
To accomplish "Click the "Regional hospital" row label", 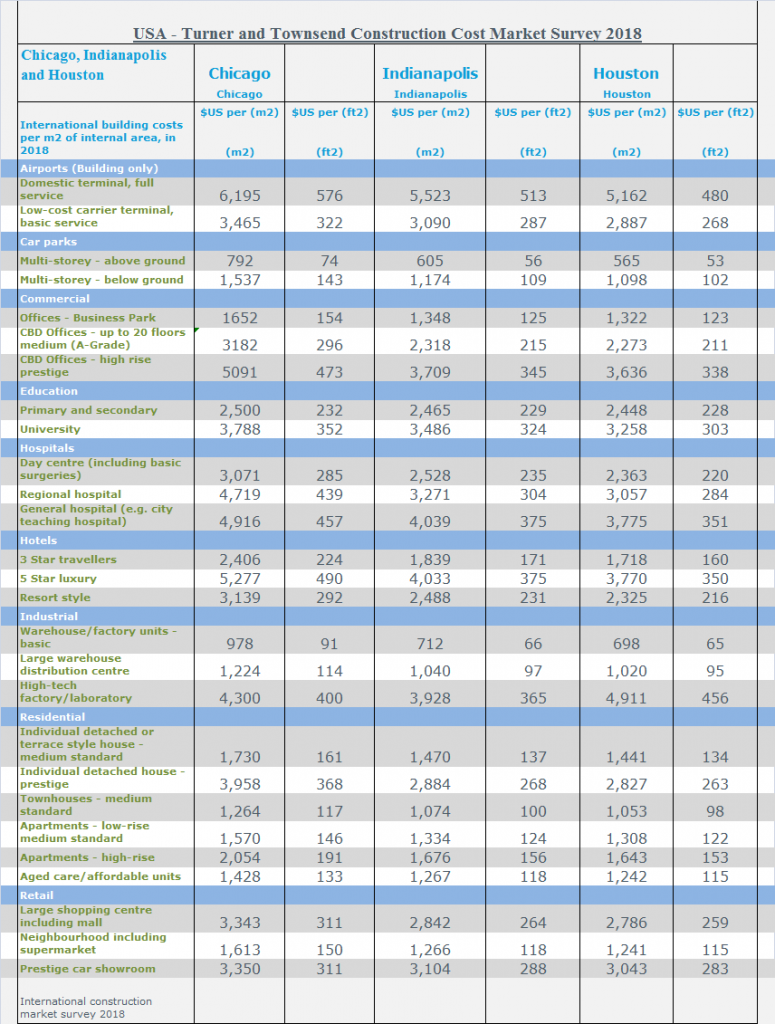I will tap(71, 494).
